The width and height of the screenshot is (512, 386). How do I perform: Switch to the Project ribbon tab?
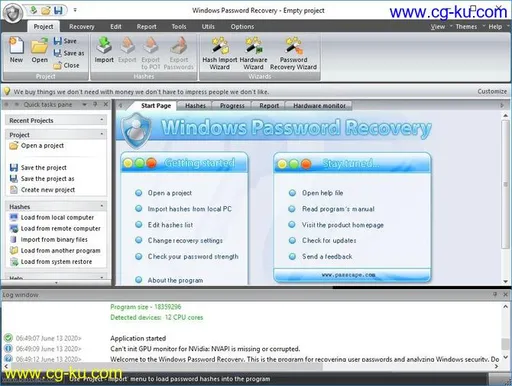coord(43,27)
